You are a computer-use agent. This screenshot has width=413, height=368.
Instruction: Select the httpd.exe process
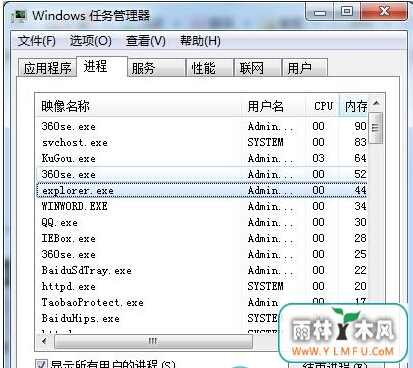(202, 286)
